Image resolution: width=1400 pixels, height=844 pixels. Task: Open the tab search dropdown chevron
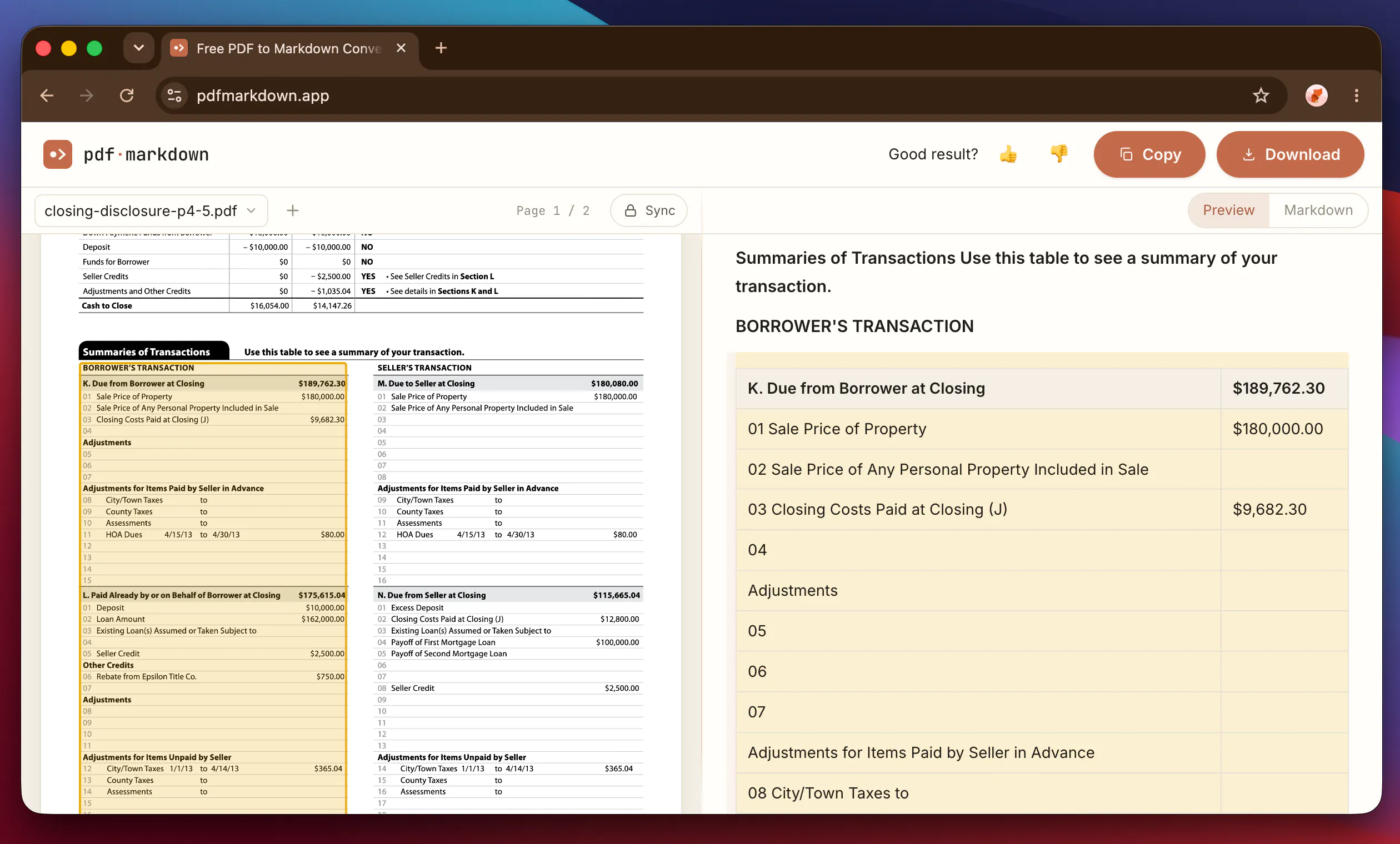[x=139, y=48]
